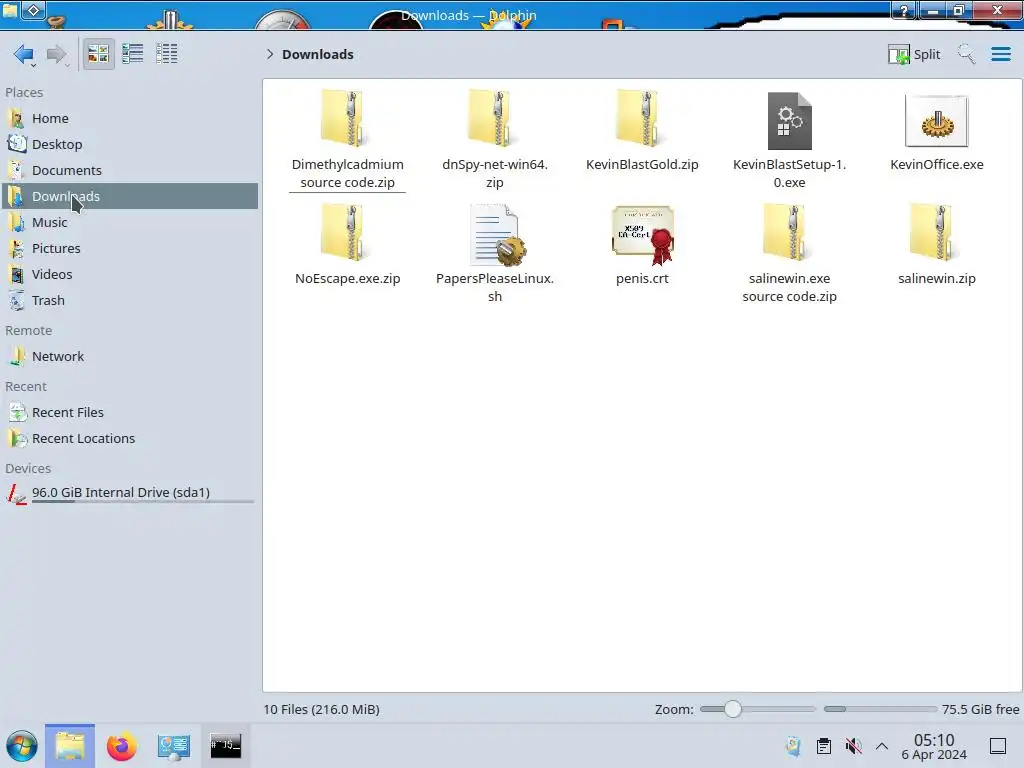Open the system settings taskbar icon
The height and width of the screenshot is (768, 1024).
174,746
